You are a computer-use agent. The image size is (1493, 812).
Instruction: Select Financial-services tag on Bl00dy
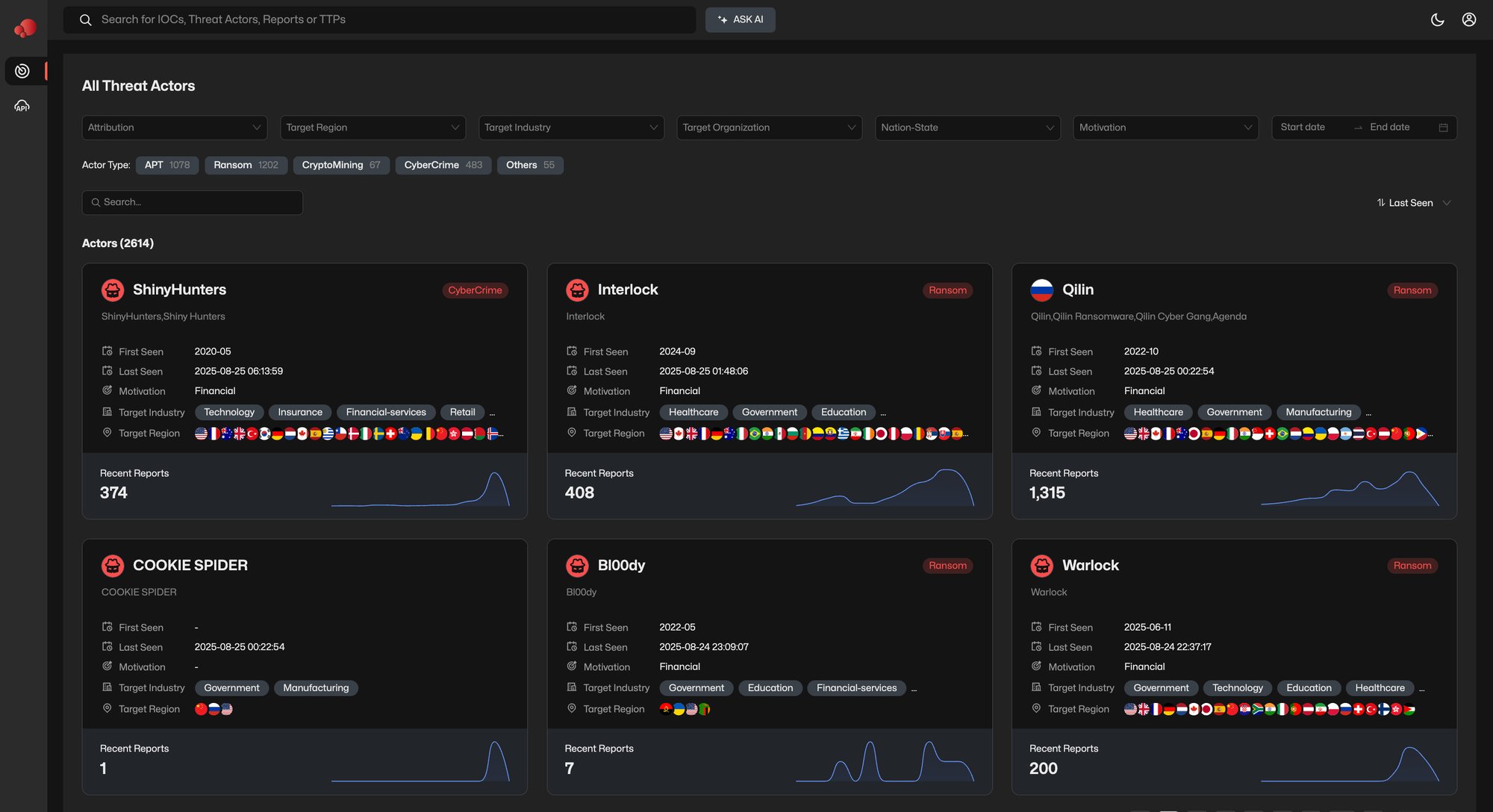click(856, 688)
